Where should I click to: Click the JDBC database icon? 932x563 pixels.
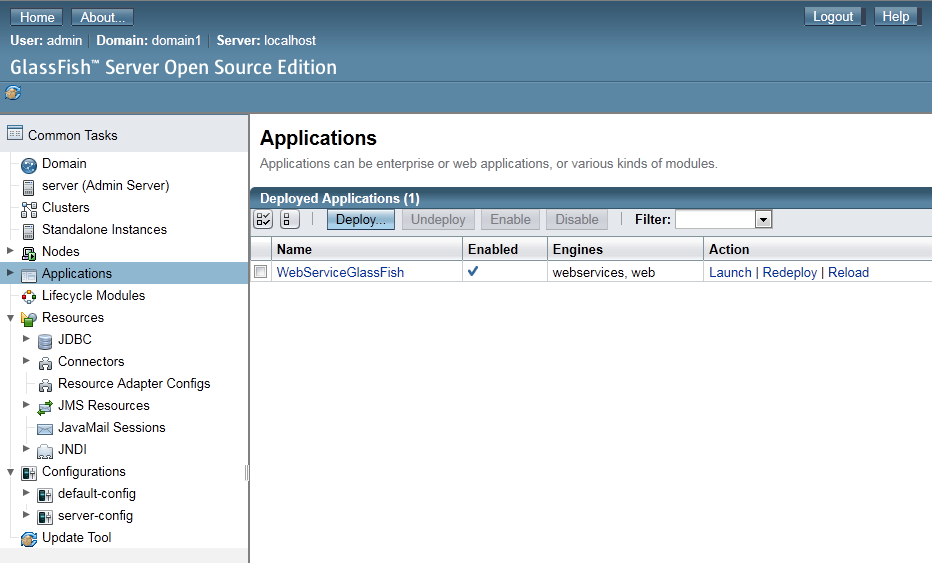point(45,341)
